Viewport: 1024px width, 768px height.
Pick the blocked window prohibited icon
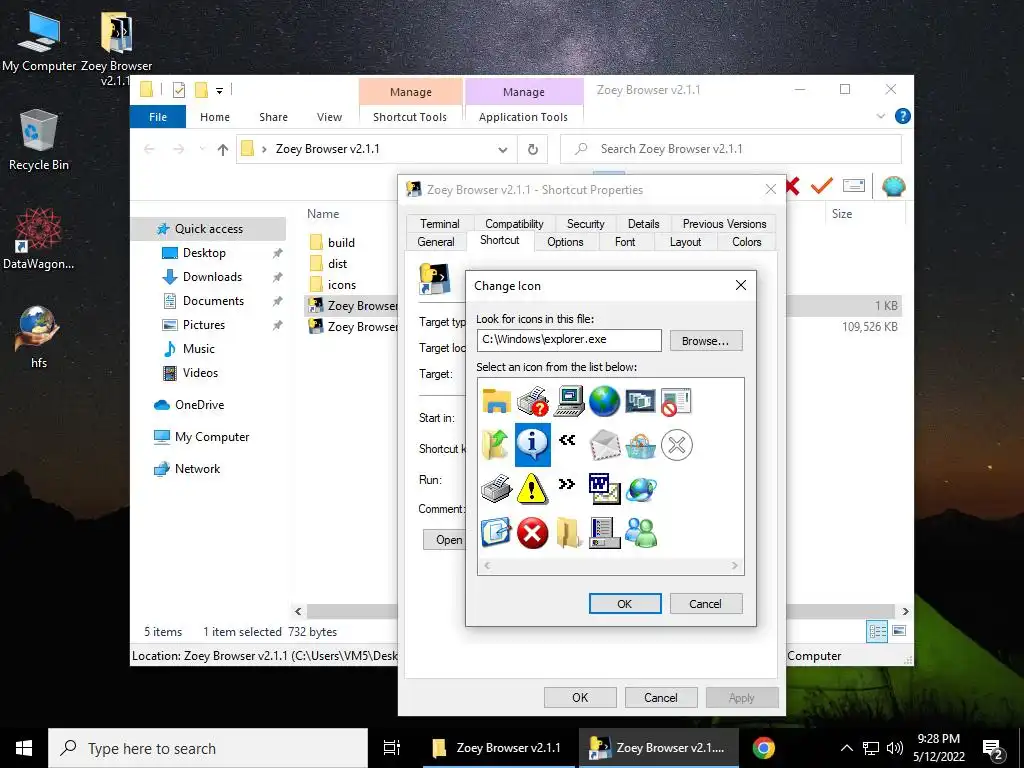point(677,401)
